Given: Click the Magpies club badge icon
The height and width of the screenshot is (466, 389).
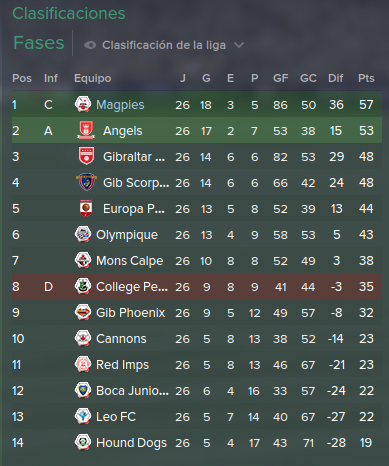Looking at the screenshot, I should [x=83, y=104].
